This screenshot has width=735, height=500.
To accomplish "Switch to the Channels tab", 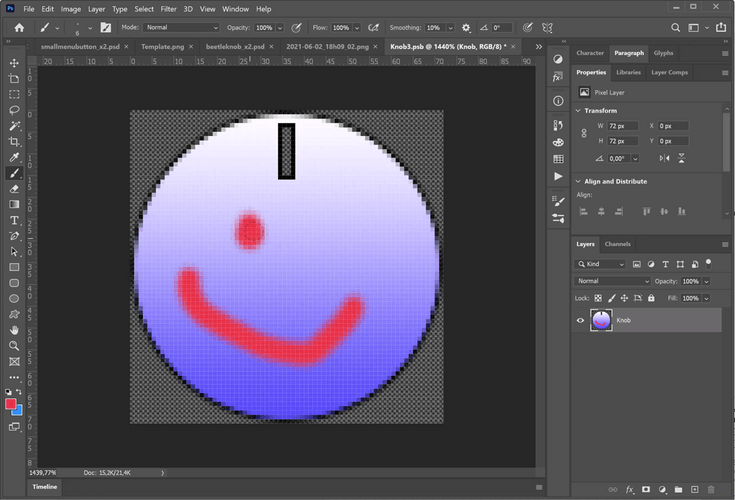I will point(617,244).
